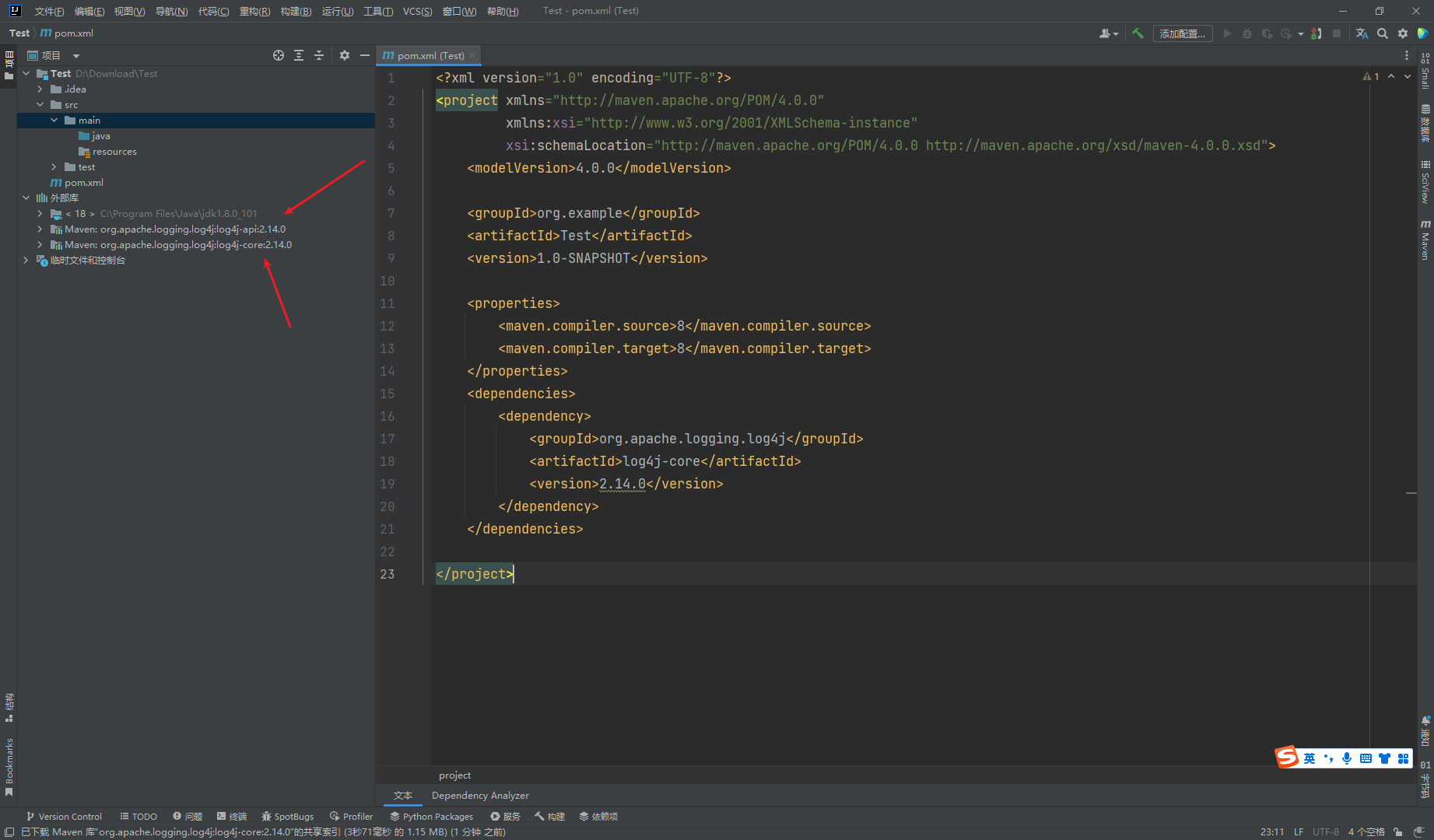Screen dimensions: 1434x840
Task: Click the Collapse All icon in project panel
Action: [319, 55]
